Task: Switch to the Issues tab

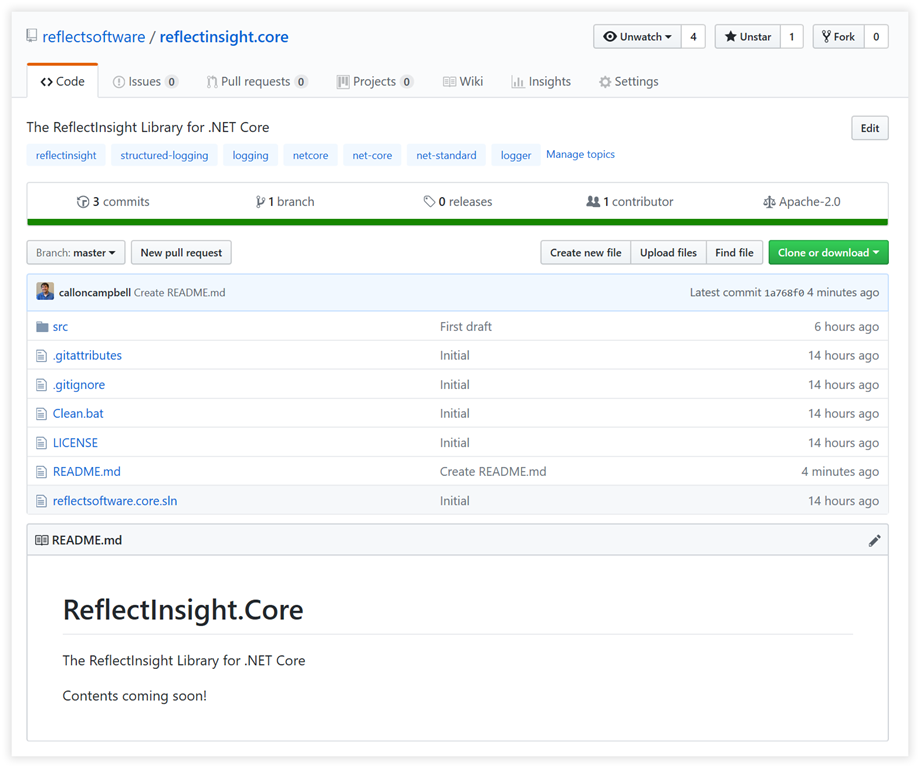Action: pos(144,82)
